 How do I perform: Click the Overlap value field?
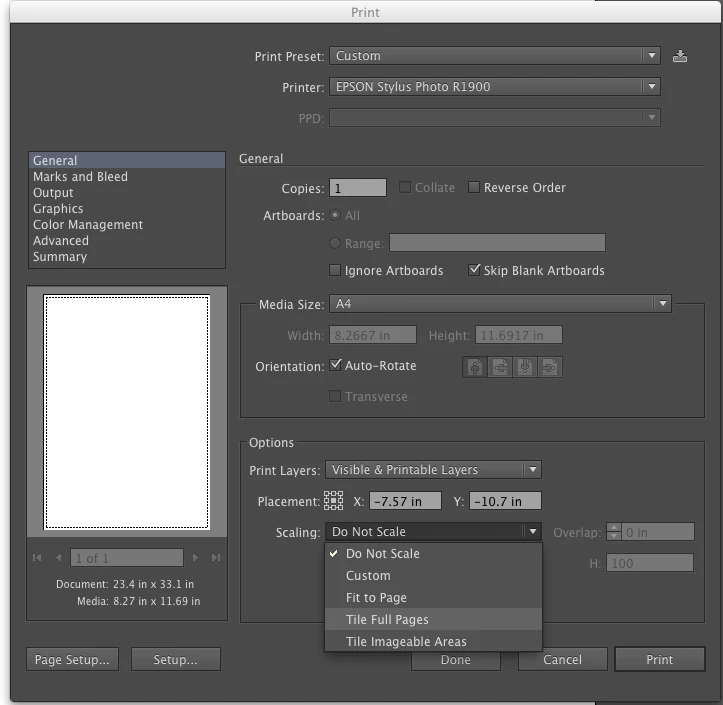(658, 532)
